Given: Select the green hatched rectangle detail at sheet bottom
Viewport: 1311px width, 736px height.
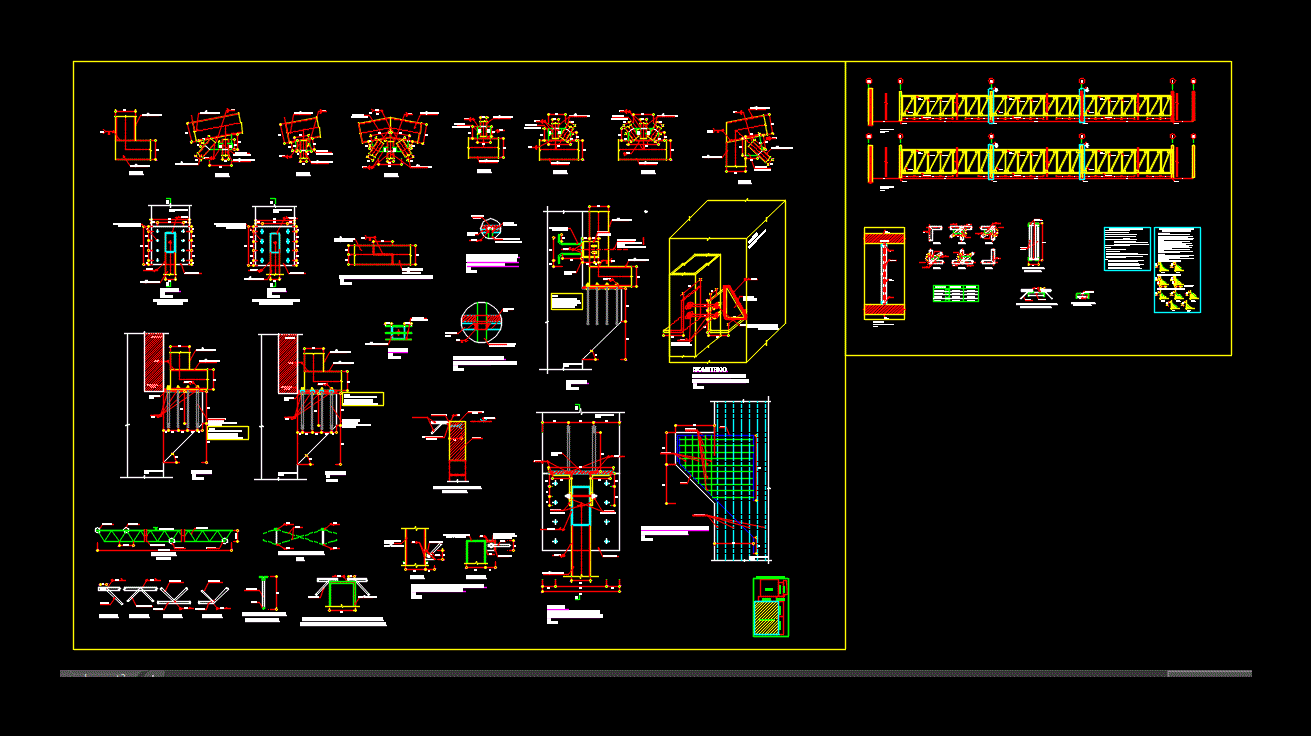Looking at the screenshot, I should coord(770,607).
